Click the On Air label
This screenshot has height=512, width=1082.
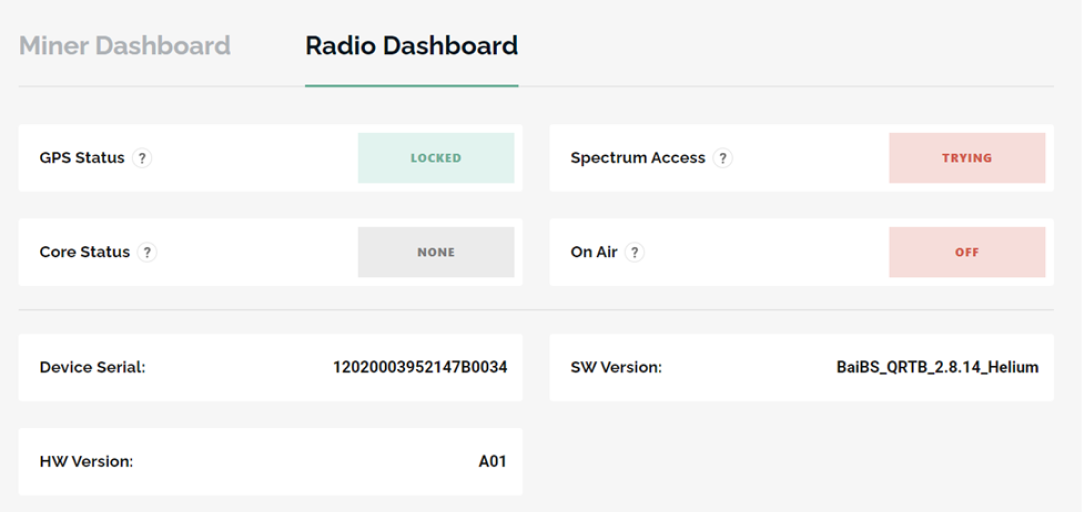[x=593, y=253]
